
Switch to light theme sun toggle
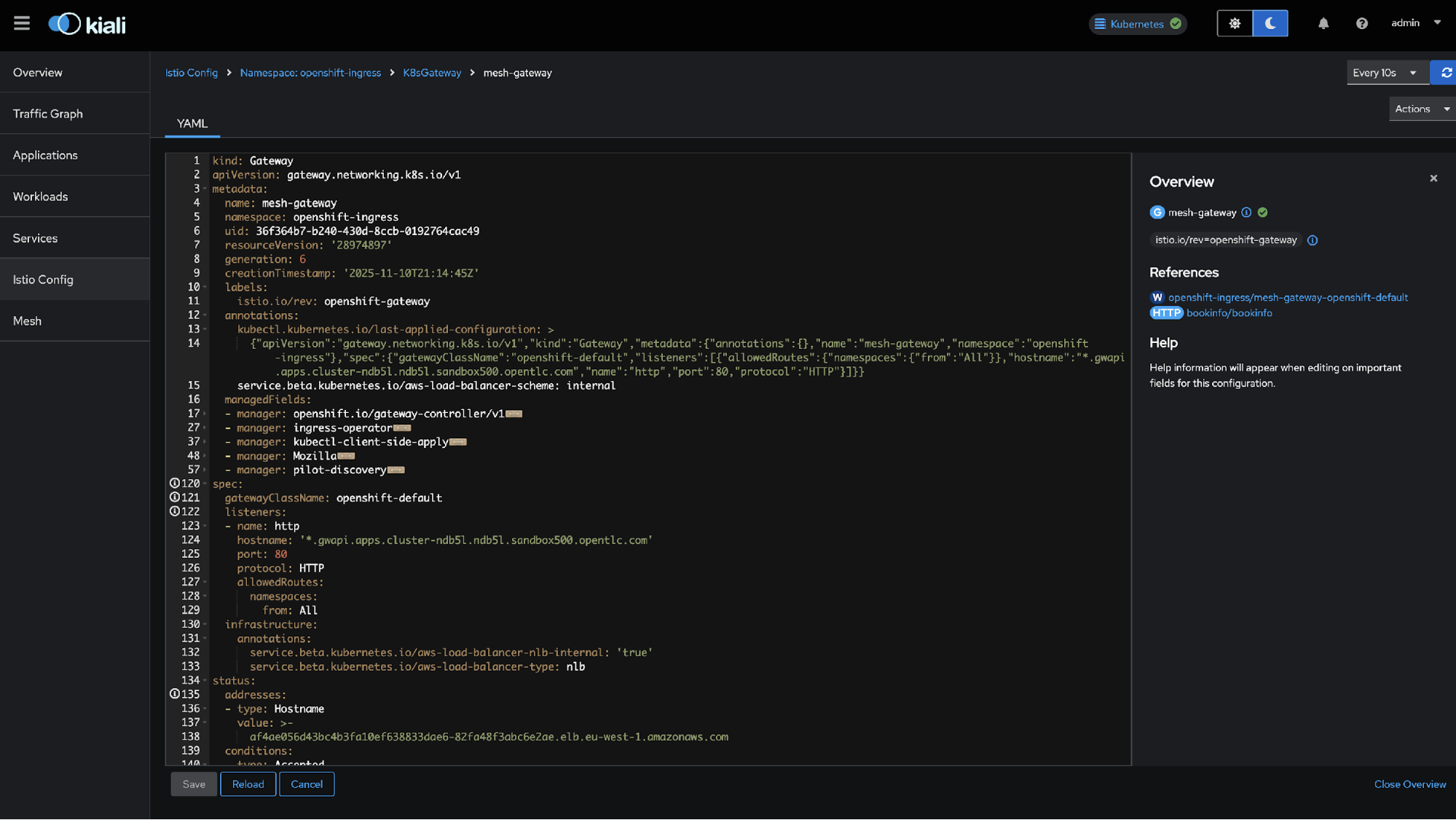(x=1235, y=23)
